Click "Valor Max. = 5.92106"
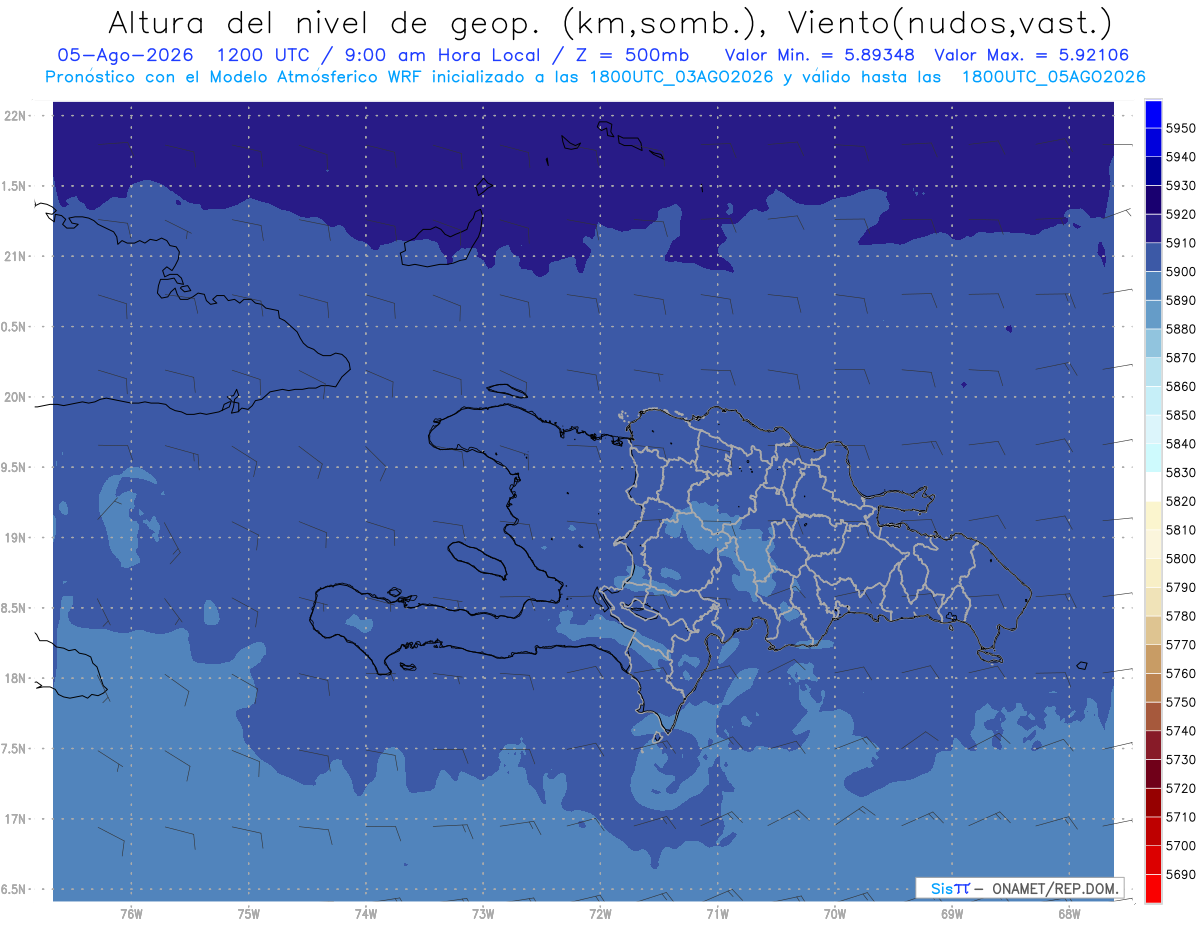1200x927 pixels. [1032, 55]
